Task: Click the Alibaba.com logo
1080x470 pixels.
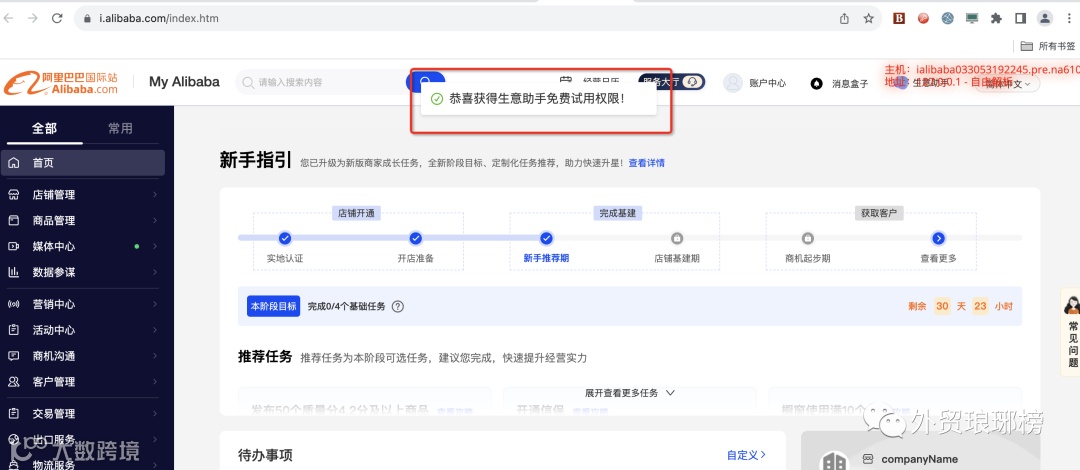Action: coord(61,82)
